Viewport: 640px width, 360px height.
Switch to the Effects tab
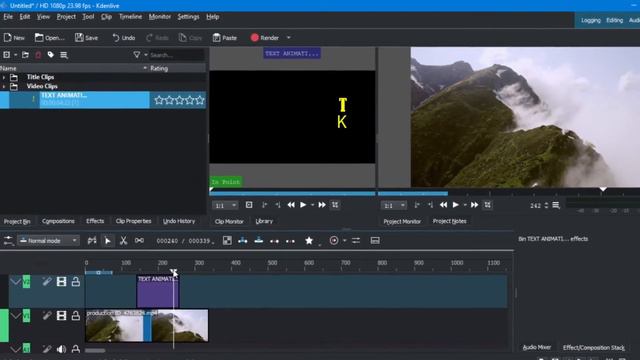tap(95, 221)
